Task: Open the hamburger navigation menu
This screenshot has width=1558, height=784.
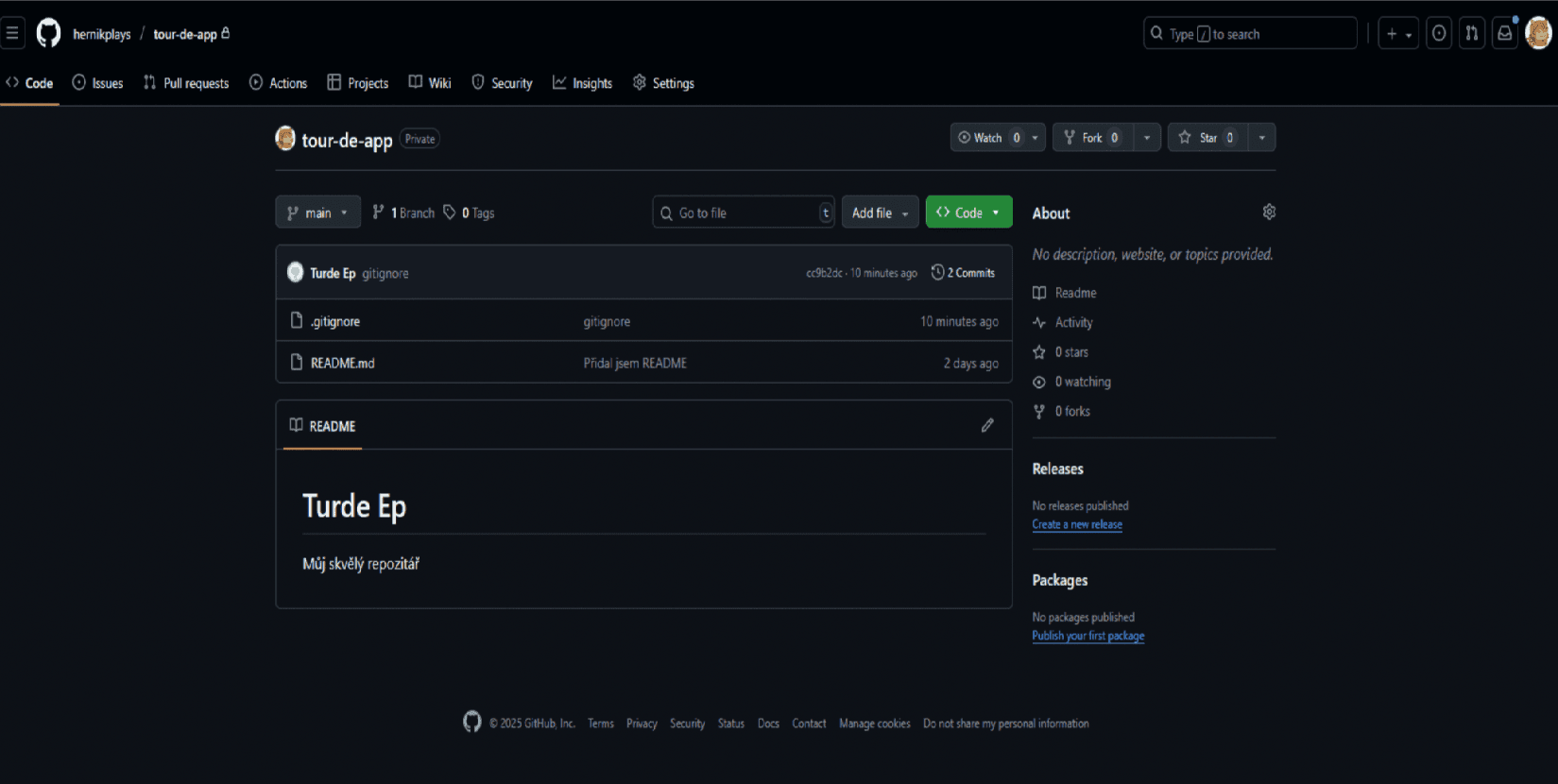Action: (x=12, y=34)
